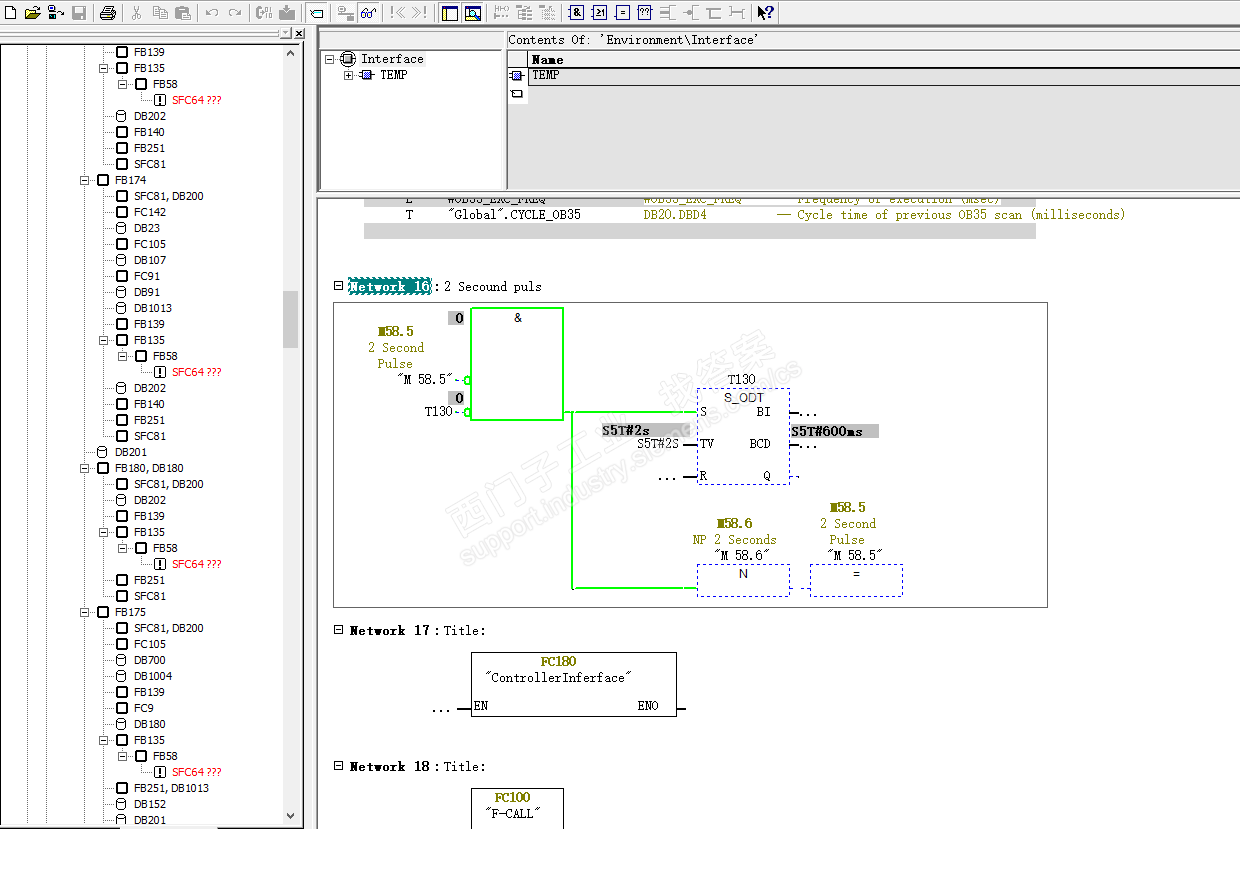Click the left tree vertical scrollbar thumb
This screenshot has width=1240, height=894.
pos(291,319)
